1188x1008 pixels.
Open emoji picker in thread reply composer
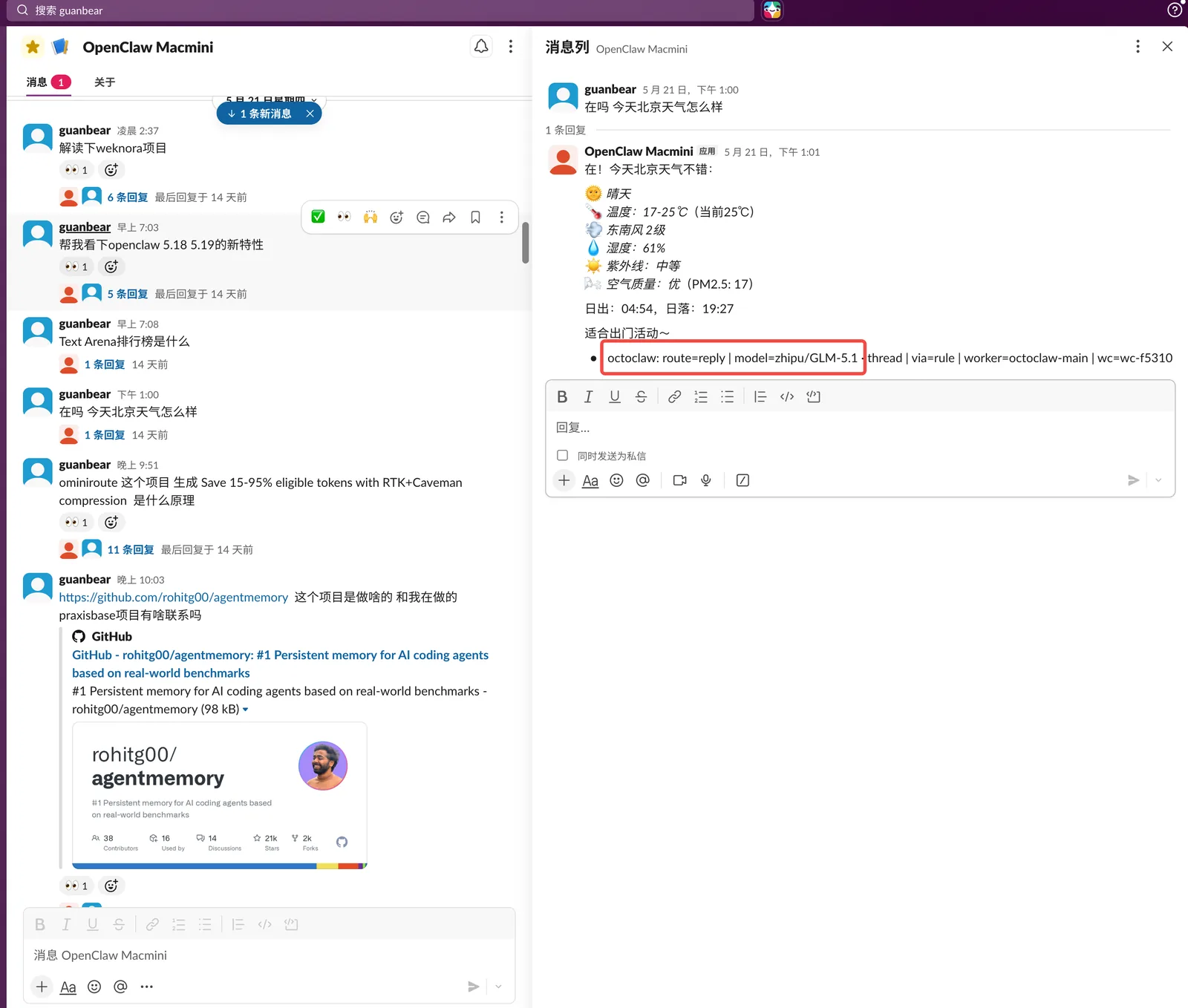pos(616,480)
